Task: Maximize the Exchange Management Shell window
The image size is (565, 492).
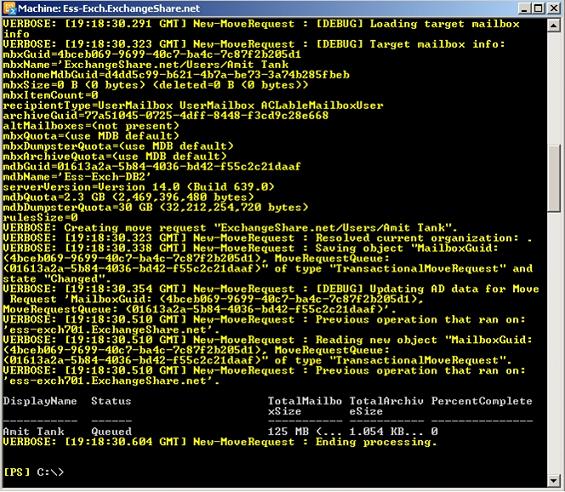Action: pyautogui.click(x=538, y=8)
